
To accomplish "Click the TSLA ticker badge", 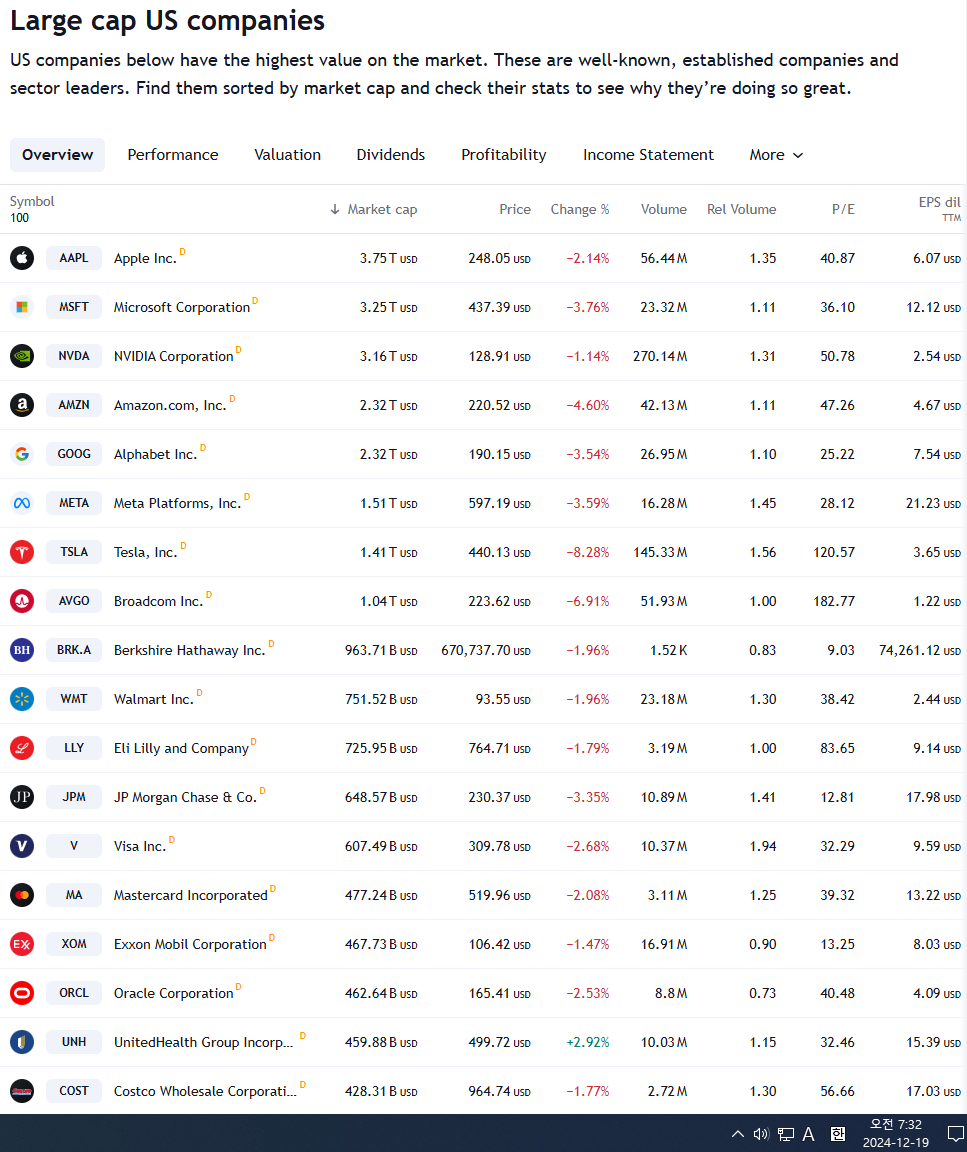I will click(x=73, y=552).
